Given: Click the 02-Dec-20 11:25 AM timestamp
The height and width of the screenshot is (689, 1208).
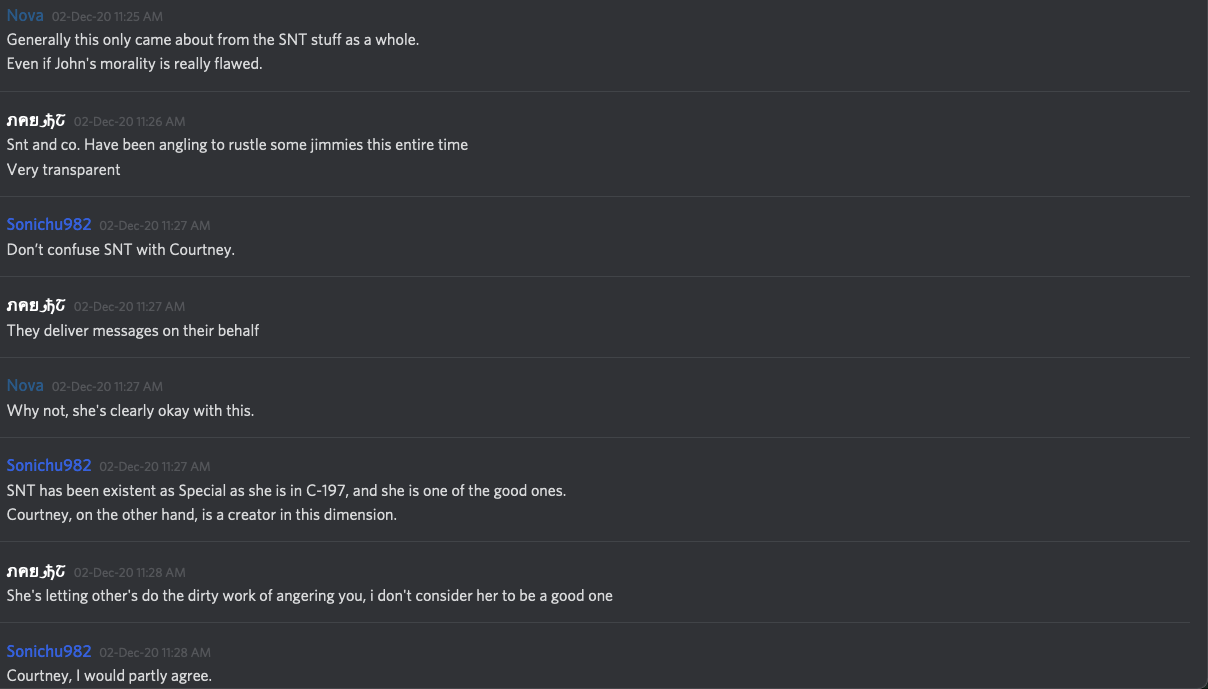Looking at the screenshot, I should pyautogui.click(x=107, y=17).
